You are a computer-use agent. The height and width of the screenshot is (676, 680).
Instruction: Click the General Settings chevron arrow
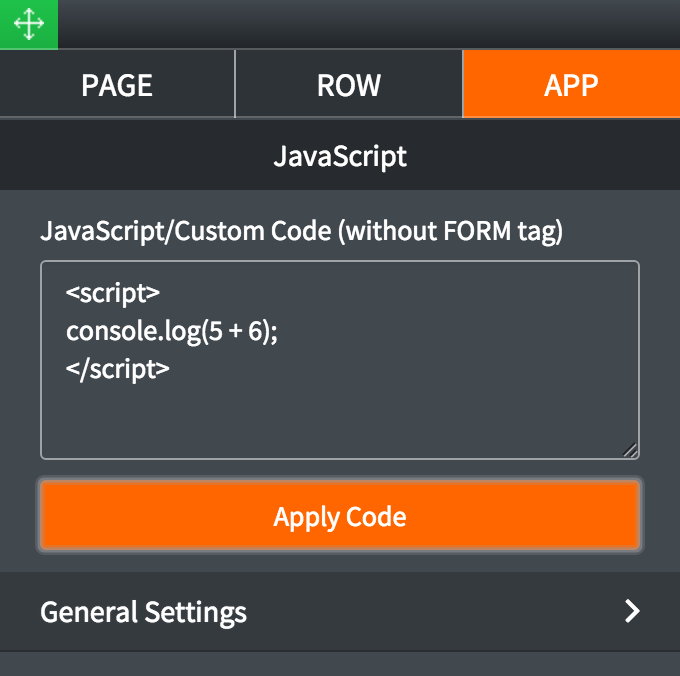[x=631, y=611]
